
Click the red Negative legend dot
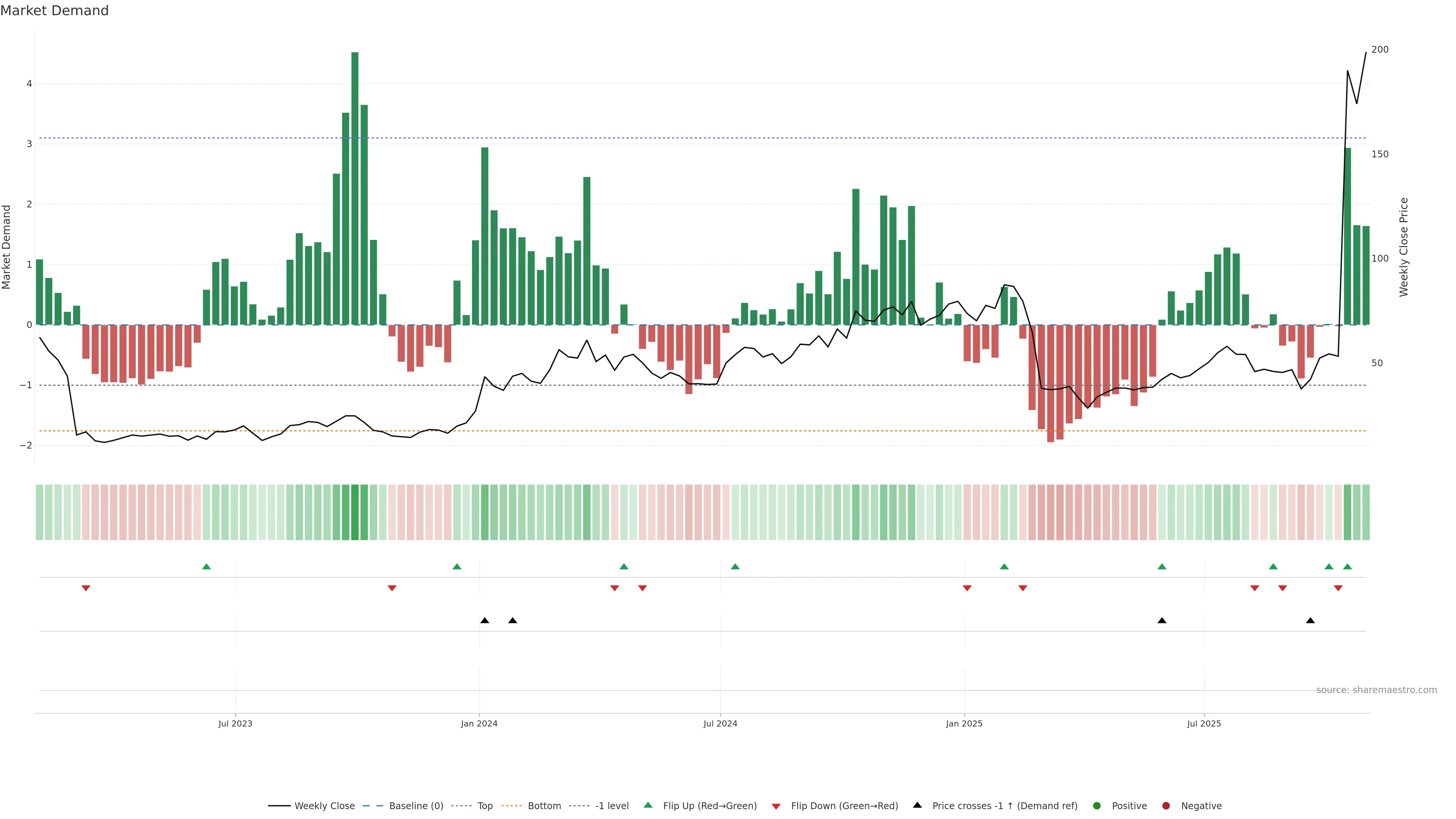[1166, 806]
